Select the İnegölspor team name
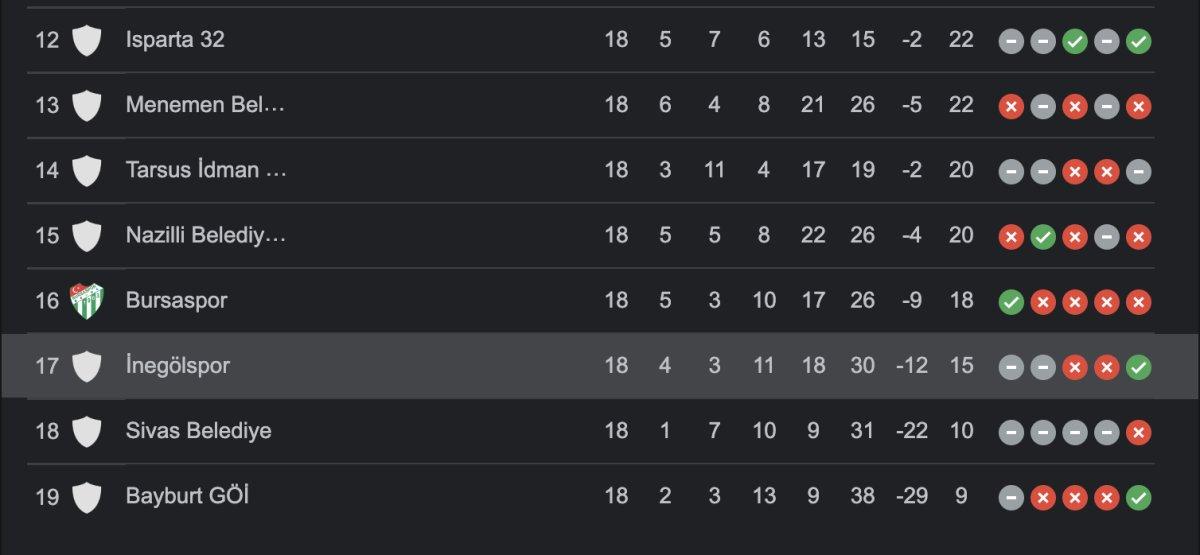1200x555 pixels. click(177, 366)
